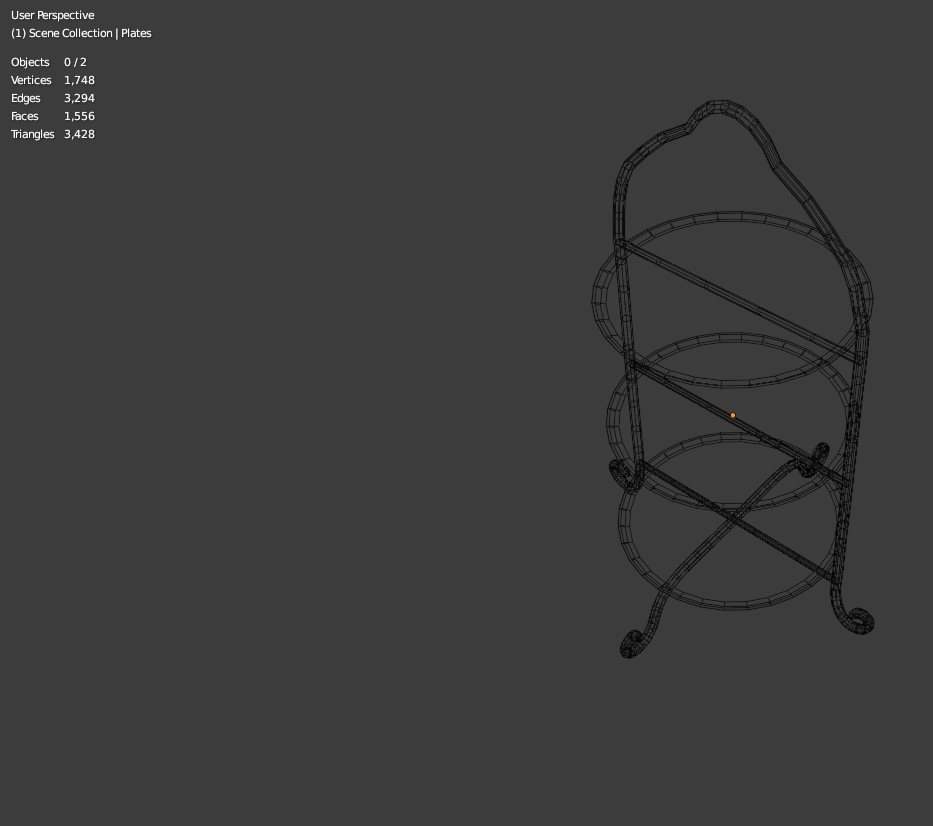Image resolution: width=933 pixels, height=826 pixels.
Task: Click the Vertices count 1,748
Action: coord(79,80)
